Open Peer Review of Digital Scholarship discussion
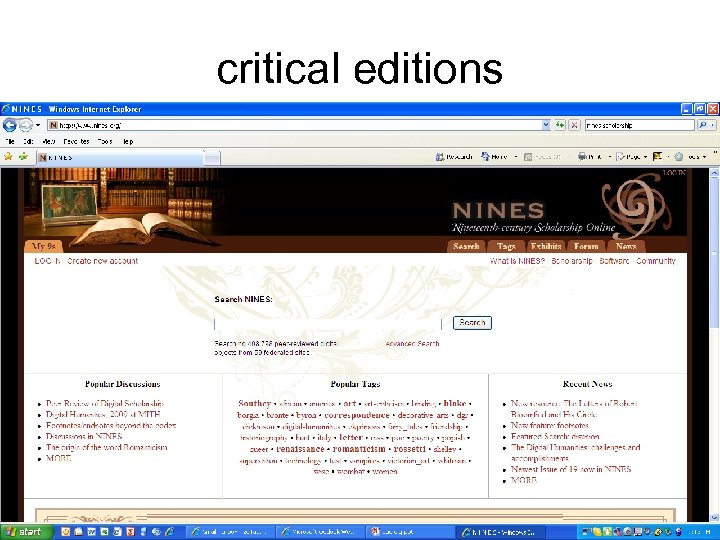The image size is (720, 540). coord(105,404)
